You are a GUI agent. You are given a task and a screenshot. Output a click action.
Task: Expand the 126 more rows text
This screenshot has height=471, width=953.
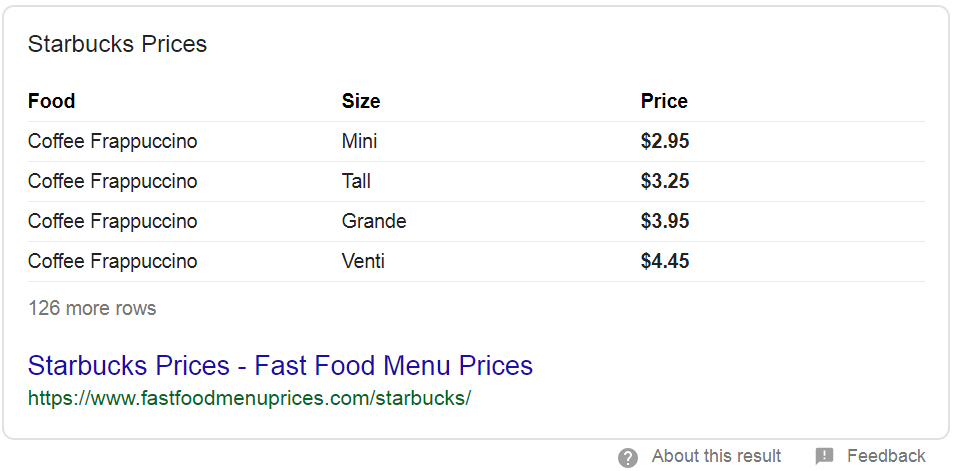pos(92,308)
